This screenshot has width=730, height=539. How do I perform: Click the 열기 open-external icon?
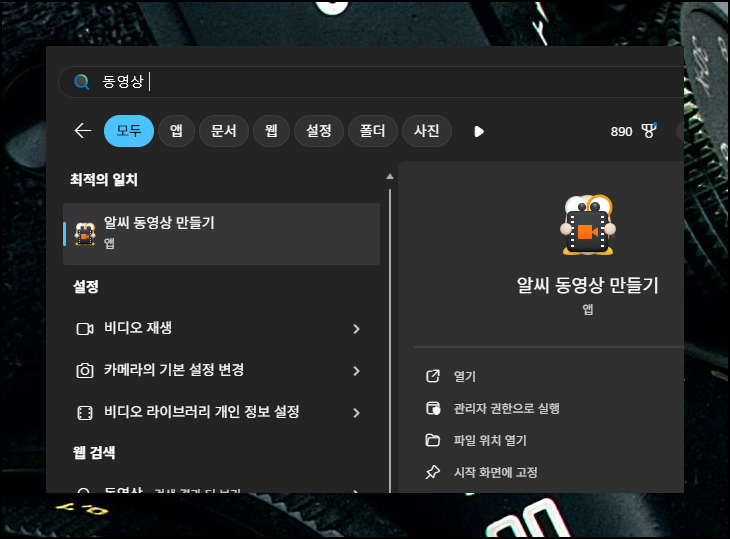click(x=433, y=376)
